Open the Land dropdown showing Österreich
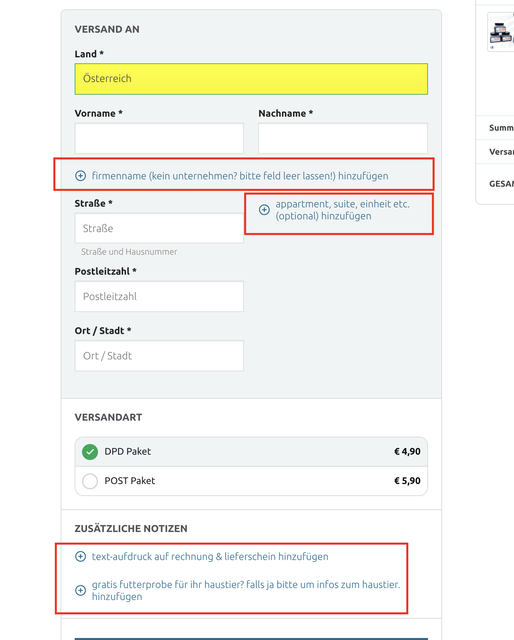514x640 pixels. [251, 79]
